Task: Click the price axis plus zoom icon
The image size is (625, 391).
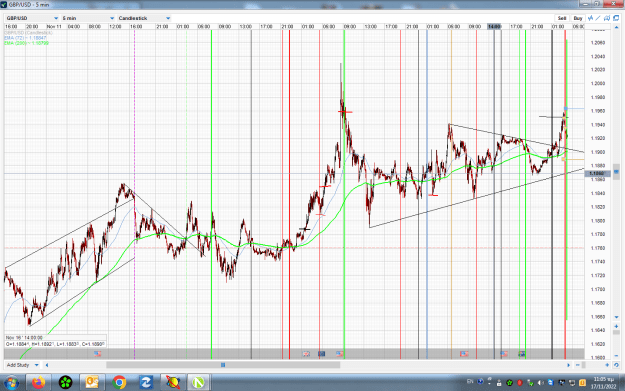Action: pyautogui.click(x=616, y=326)
